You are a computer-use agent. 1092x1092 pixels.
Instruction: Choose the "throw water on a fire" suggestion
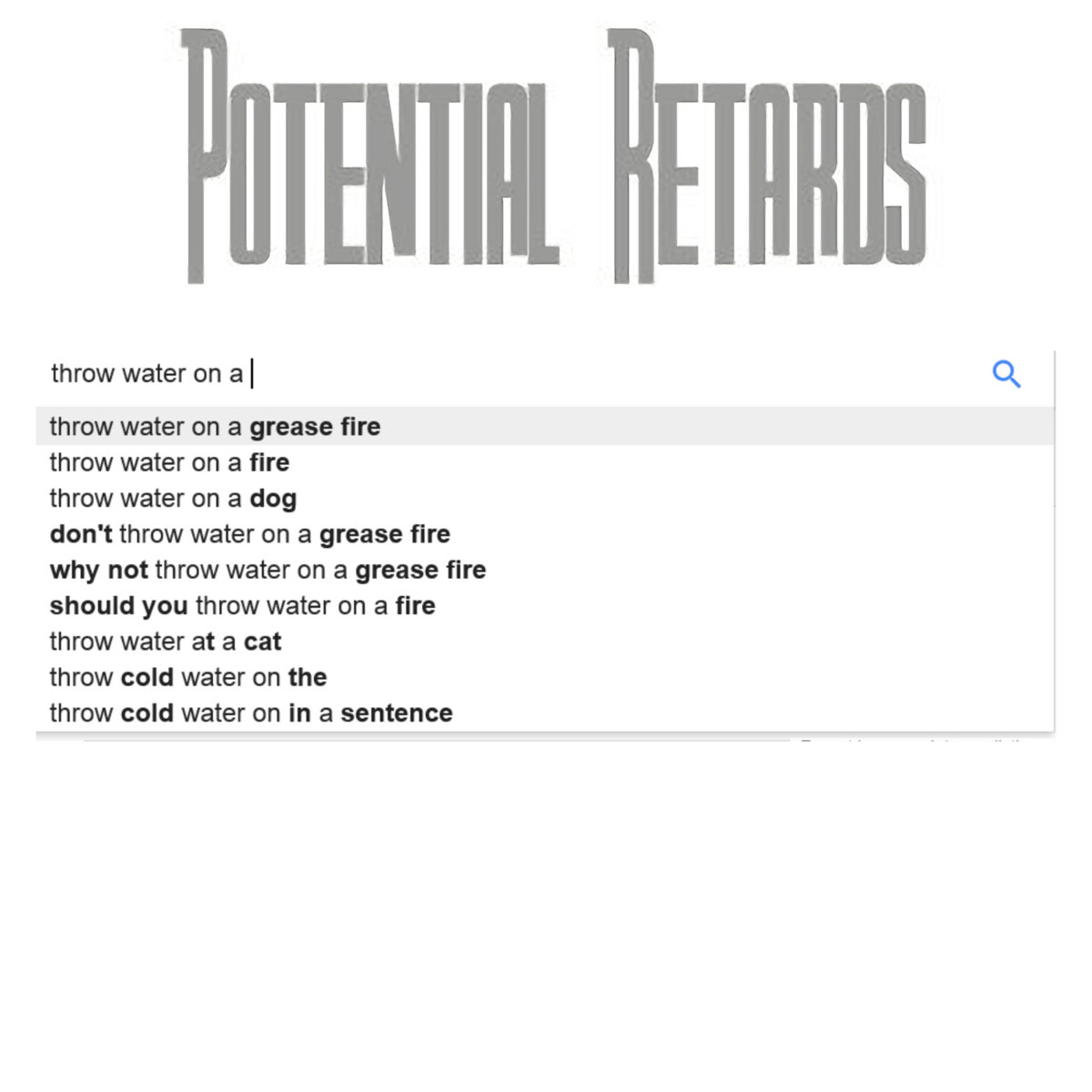tap(169, 462)
